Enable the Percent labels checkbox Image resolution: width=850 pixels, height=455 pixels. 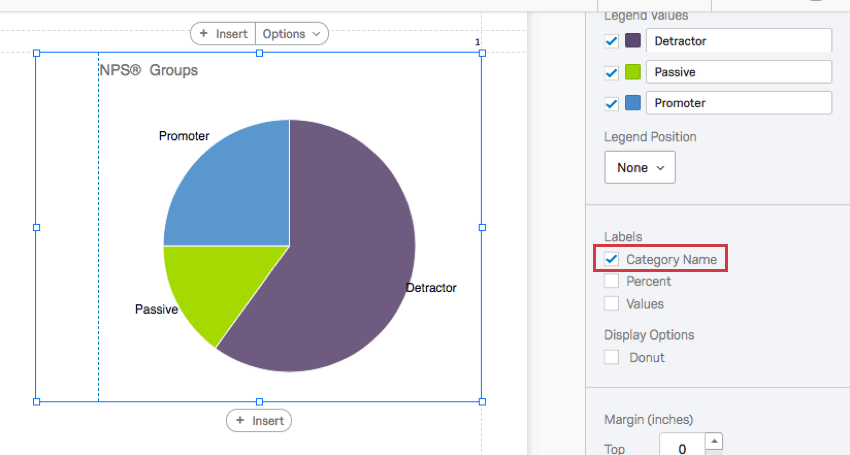(611, 281)
